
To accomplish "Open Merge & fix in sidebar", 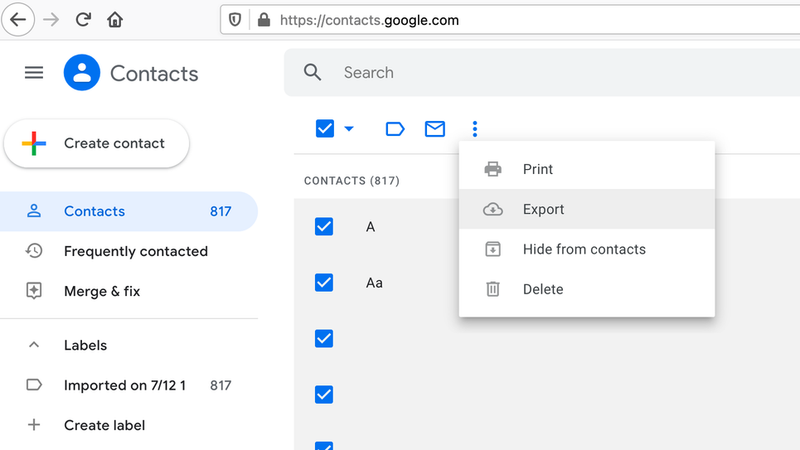I will 100,291.
